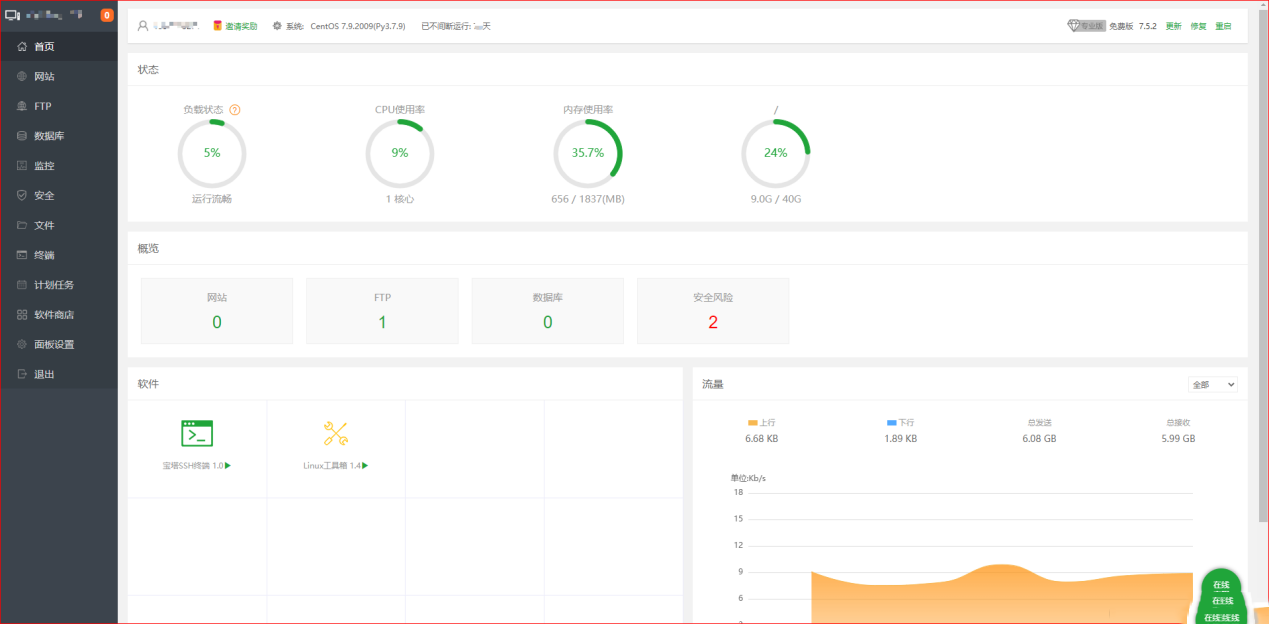Click the help icon beside 负载状态
The width and height of the screenshot is (1269, 624).
click(235, 110)
